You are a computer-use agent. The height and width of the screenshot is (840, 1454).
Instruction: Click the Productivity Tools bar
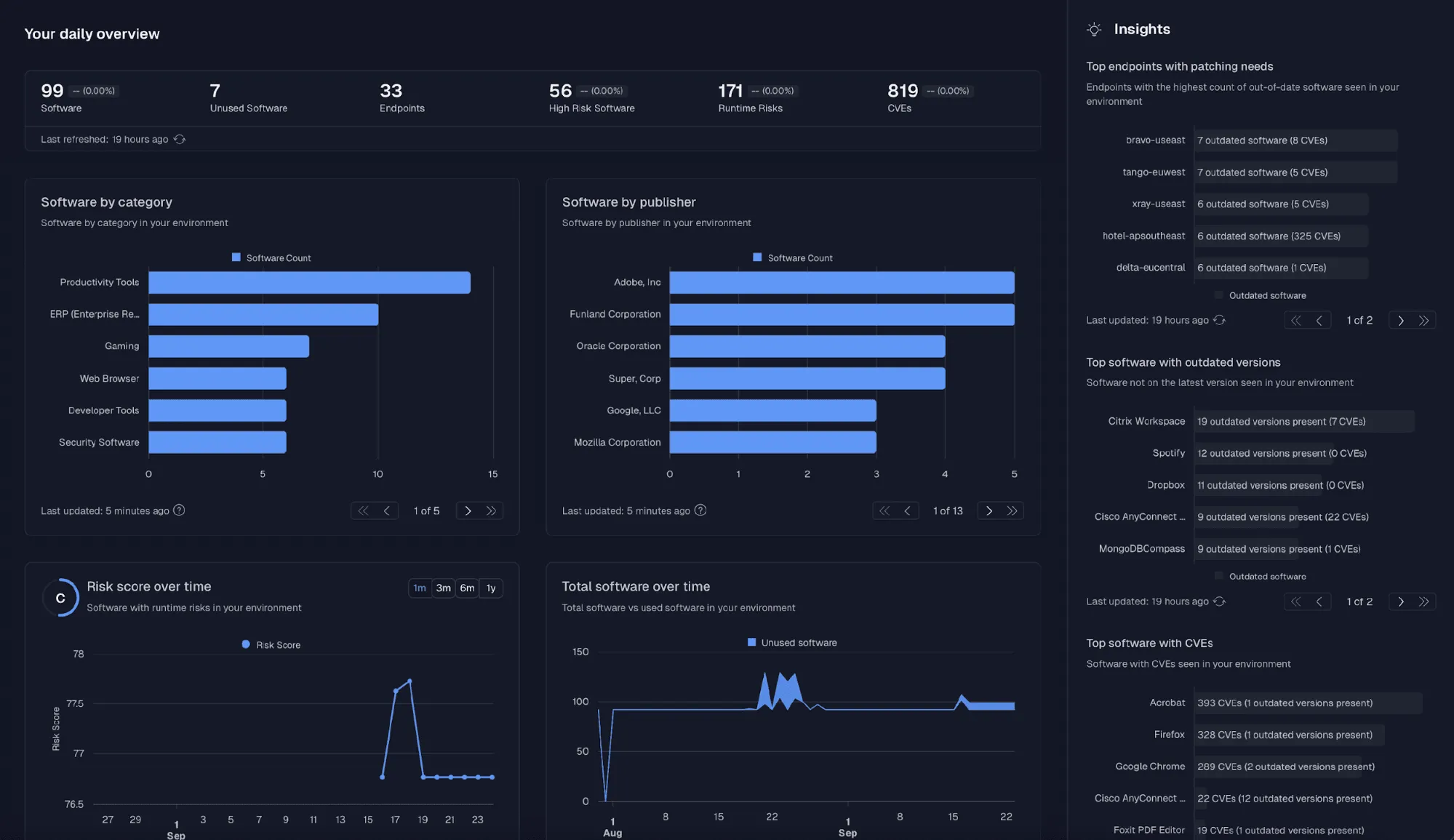pyautogui.click(x=309, y=282)
